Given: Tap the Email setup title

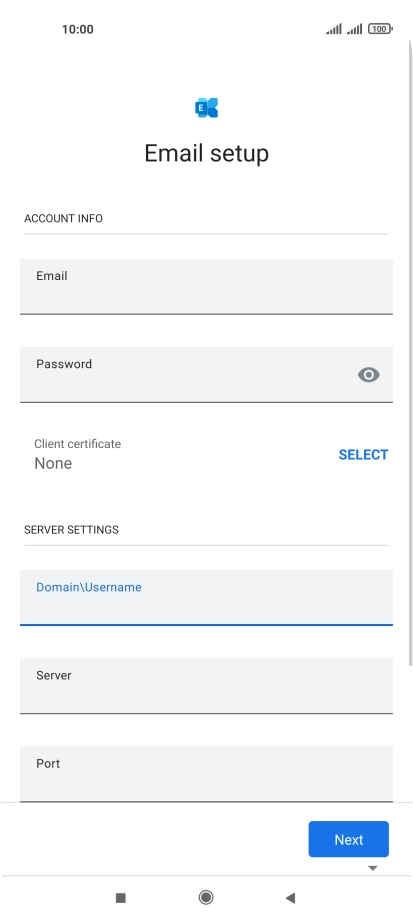Looking at the screenshot, I should click(206, 154).
